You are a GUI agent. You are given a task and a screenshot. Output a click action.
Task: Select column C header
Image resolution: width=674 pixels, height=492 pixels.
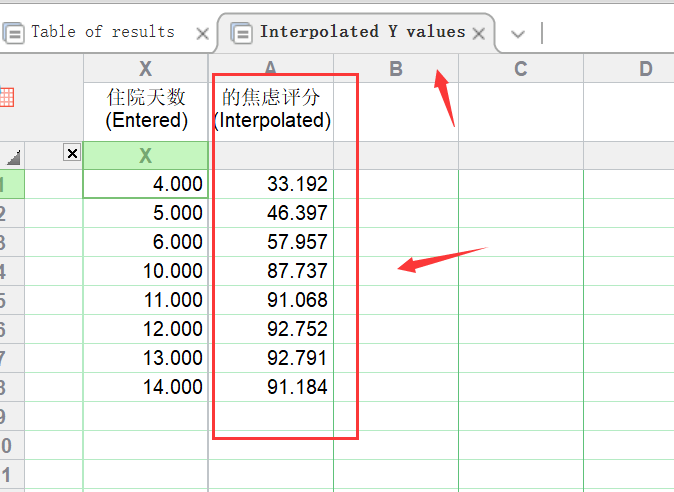(x=521, y=68)
